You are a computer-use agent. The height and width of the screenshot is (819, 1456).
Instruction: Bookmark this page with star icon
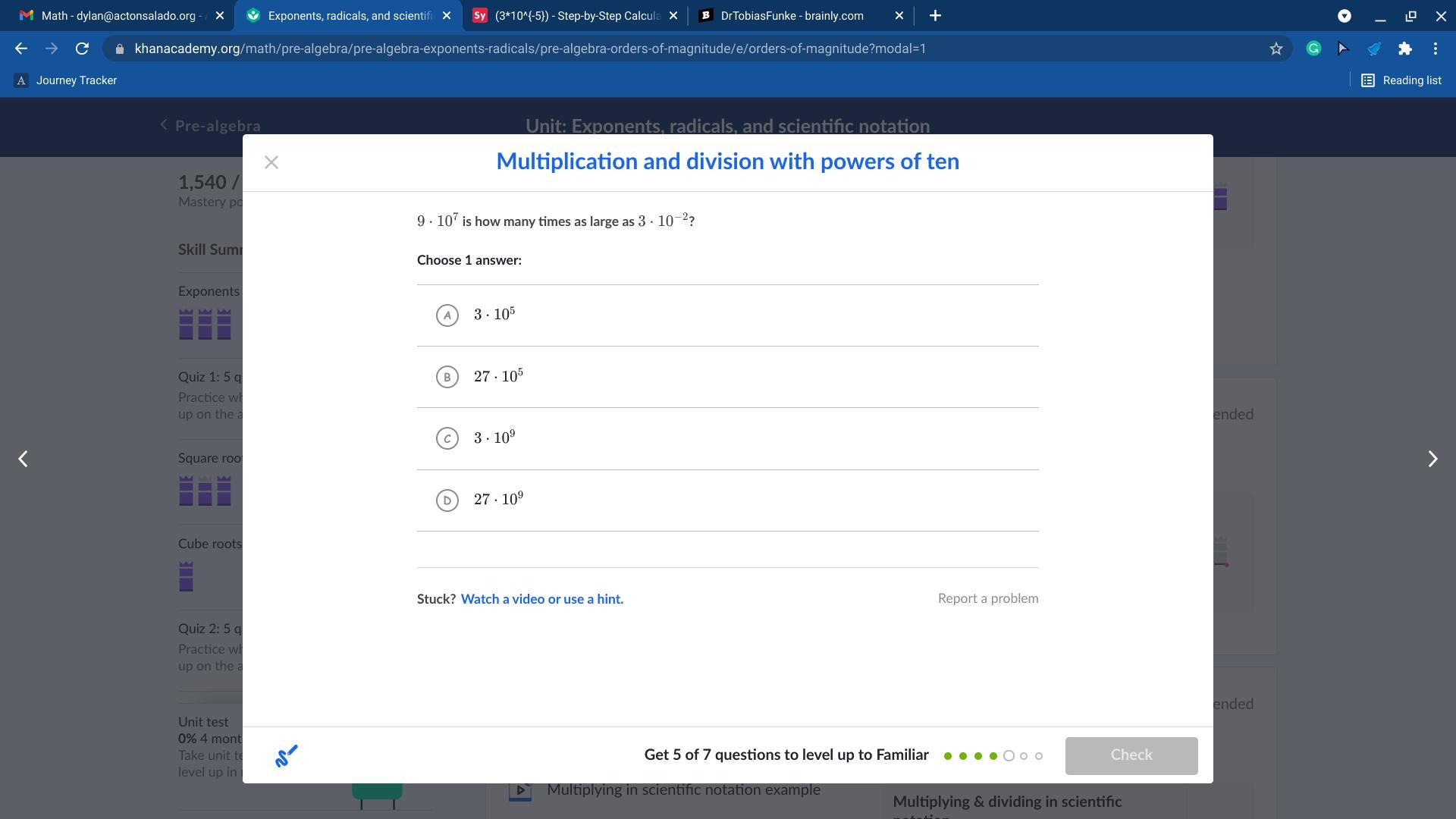click(x=1276, y=49)
